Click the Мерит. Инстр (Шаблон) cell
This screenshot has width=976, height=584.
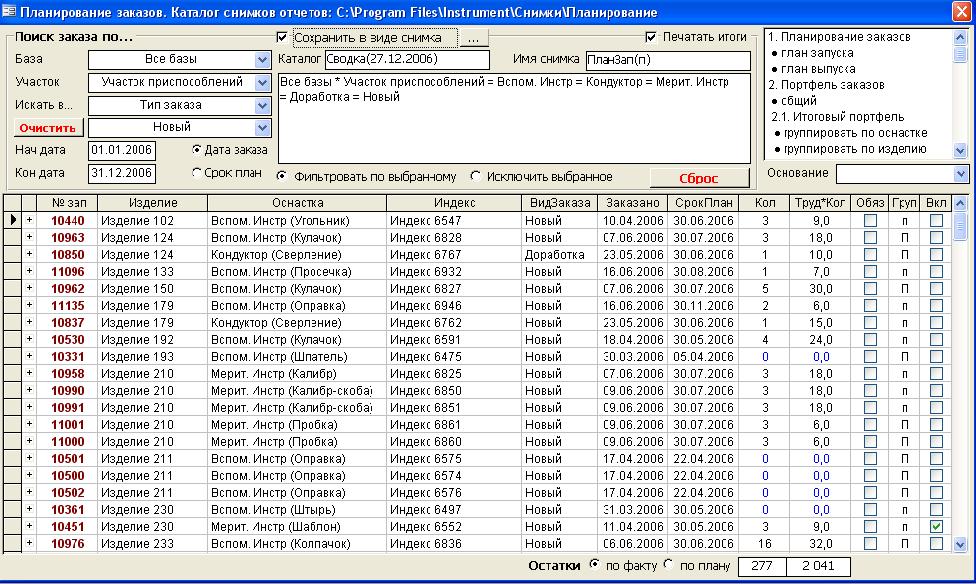coord(297,527)
